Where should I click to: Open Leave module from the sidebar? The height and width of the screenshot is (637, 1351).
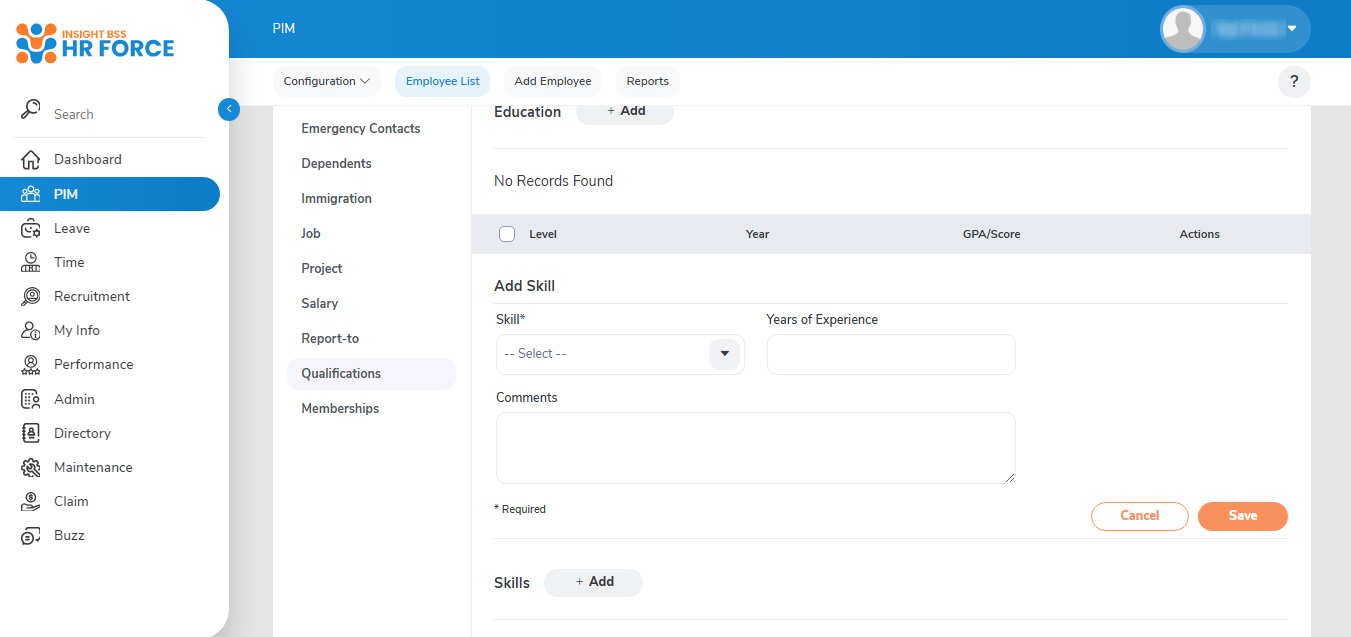[72, 228]
